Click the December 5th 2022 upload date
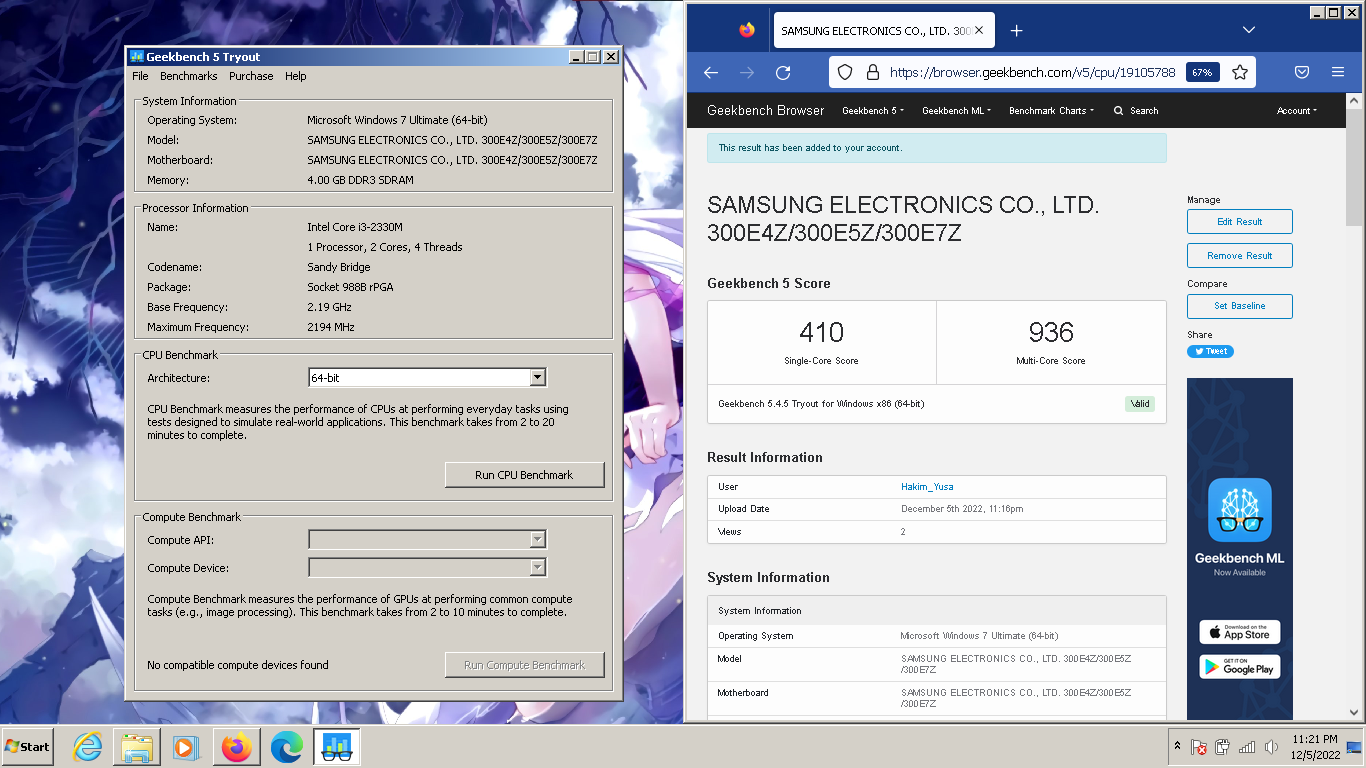 tap(962, 509)
